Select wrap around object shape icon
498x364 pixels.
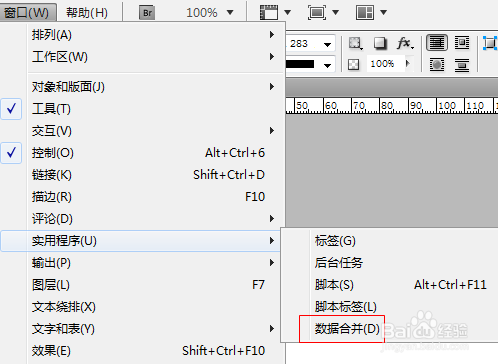437,65
